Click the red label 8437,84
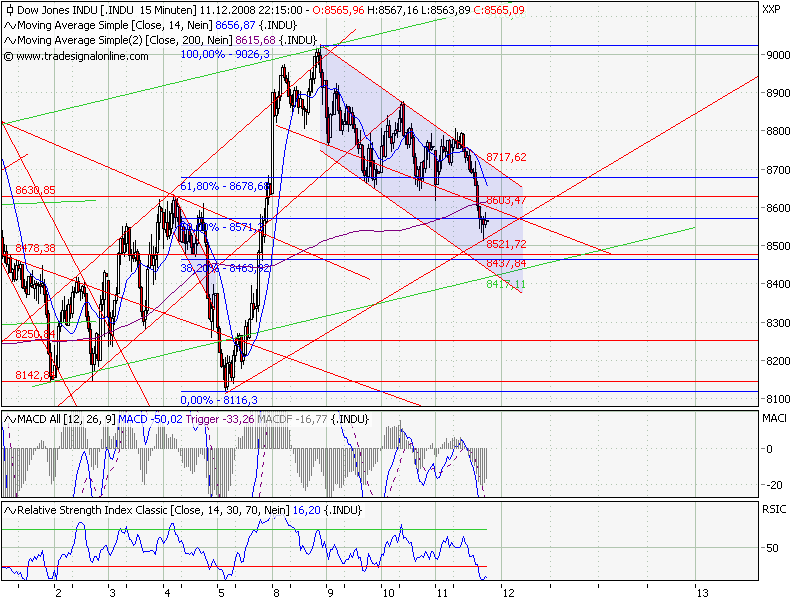Viewport: 800px width, 600px height. [506, 263]
